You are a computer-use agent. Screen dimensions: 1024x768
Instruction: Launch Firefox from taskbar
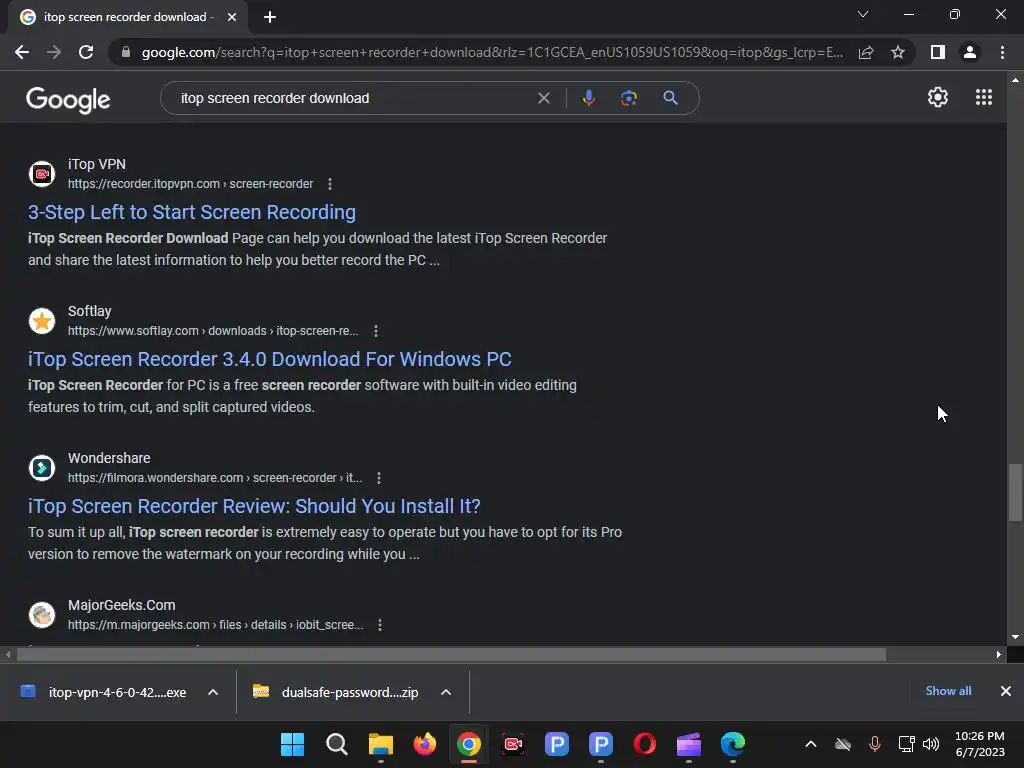pos(424,744)
